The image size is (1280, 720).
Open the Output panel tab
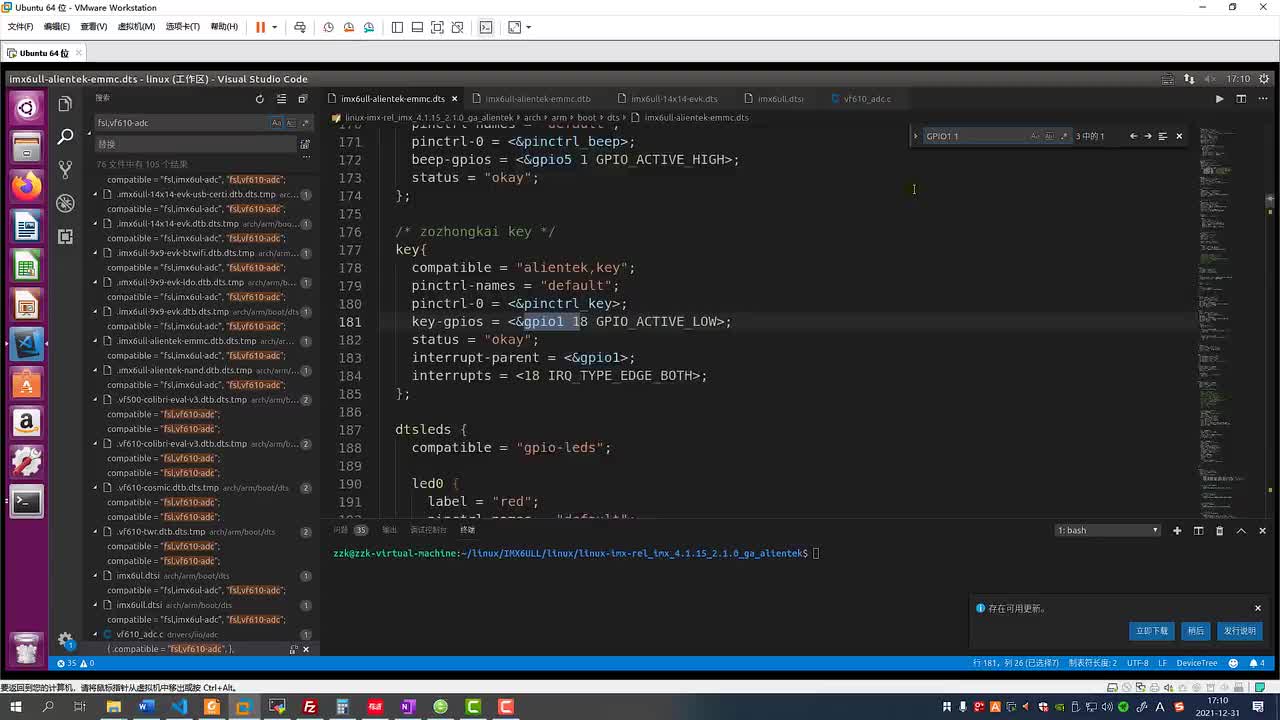click(x=389, y=530)
